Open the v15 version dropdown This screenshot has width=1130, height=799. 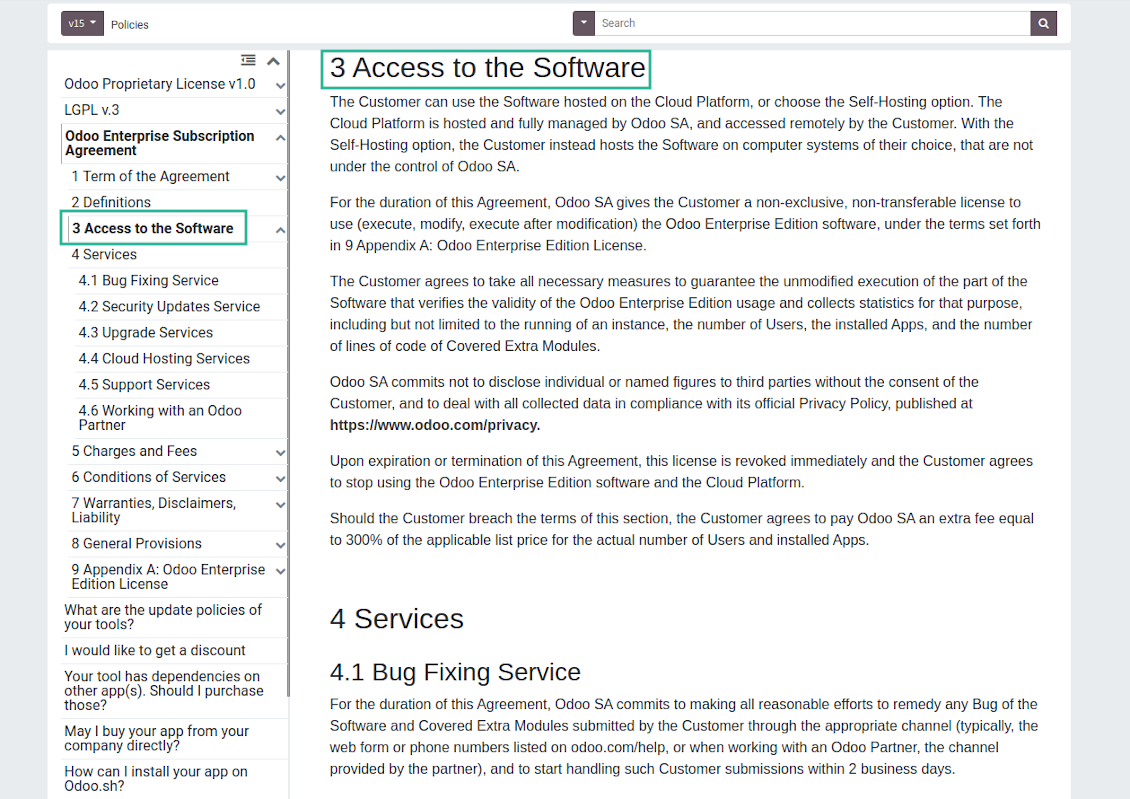pyautogui.click(x=82, y=23)
